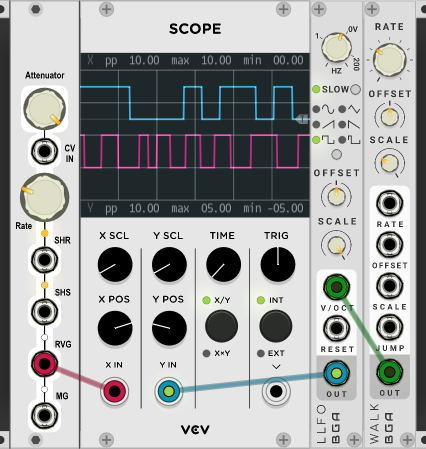The image size is (426, 449).
Task: Click the WALK OFFSET knob
Action: click(x=389, y=117)
